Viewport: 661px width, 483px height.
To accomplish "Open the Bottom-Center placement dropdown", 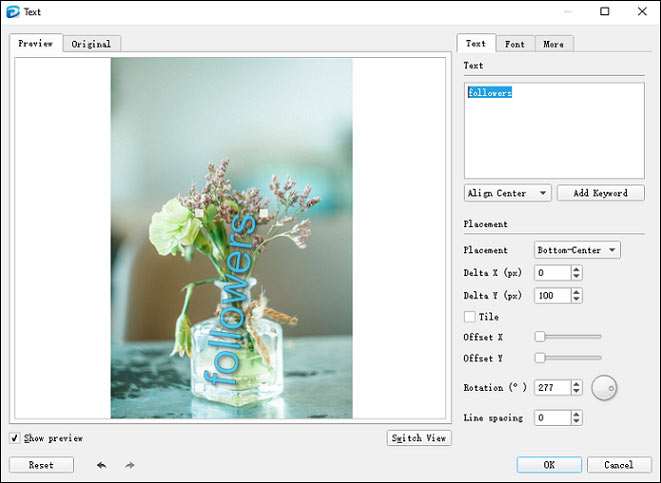I will pos(577,250).
